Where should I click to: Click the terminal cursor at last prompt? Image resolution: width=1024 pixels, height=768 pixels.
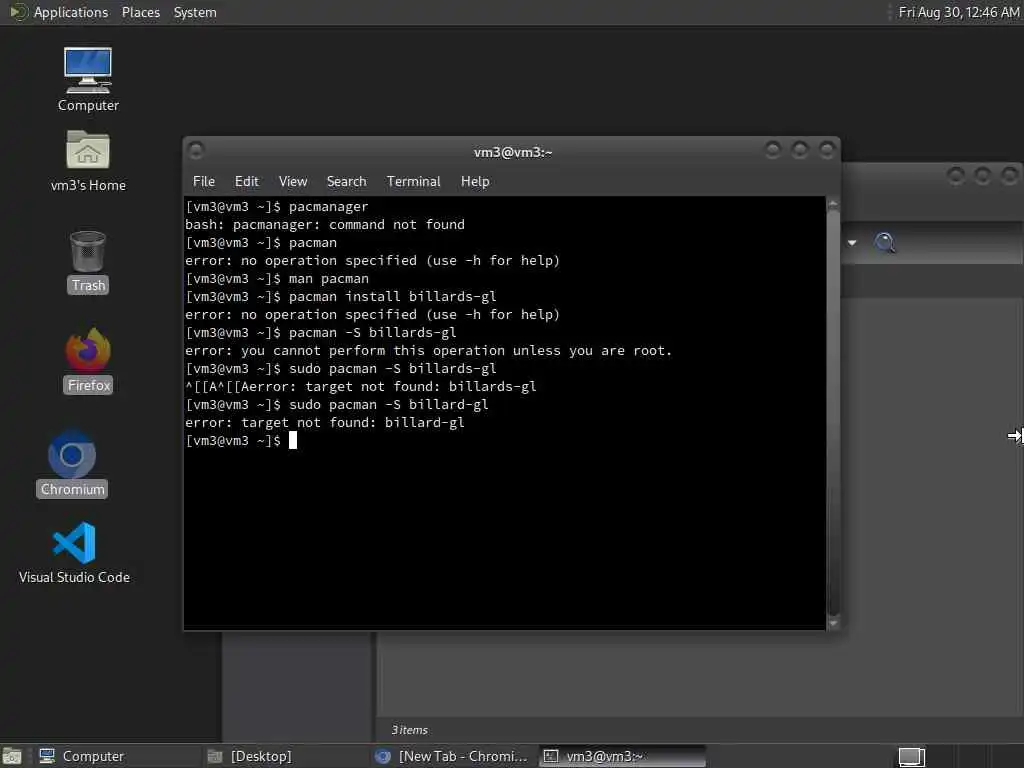[293, 440]
